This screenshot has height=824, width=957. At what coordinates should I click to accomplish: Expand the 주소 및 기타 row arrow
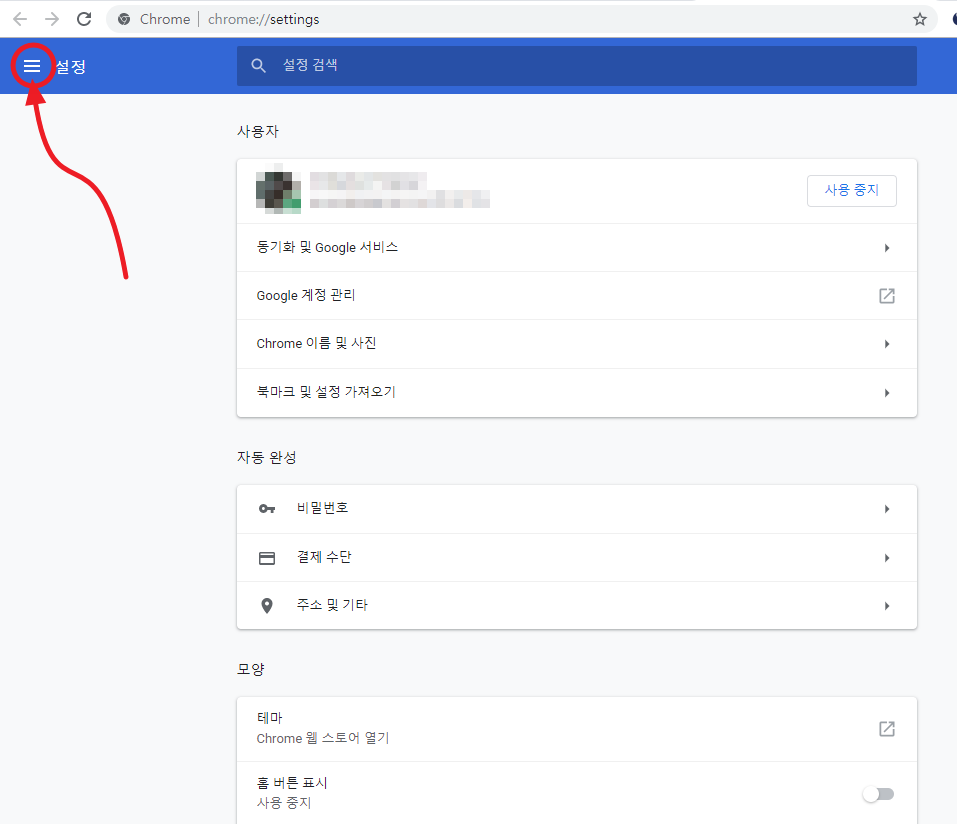coord(887,606)
